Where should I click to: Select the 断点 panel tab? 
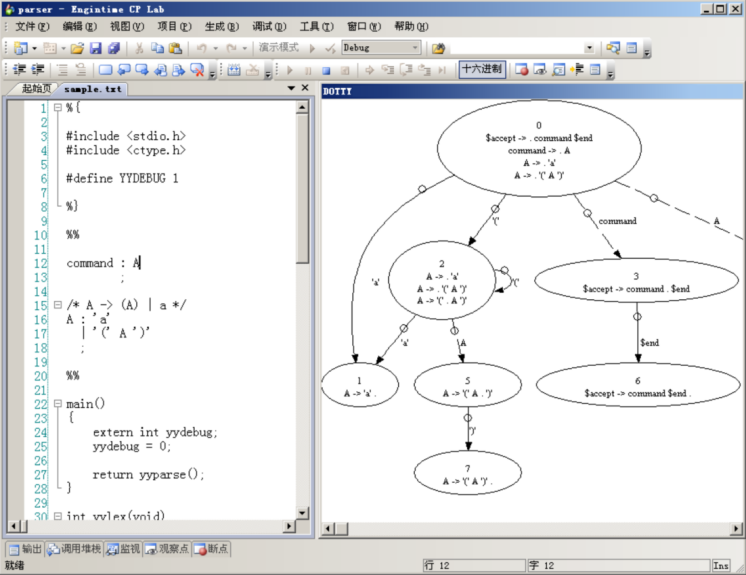pos(211,549)
